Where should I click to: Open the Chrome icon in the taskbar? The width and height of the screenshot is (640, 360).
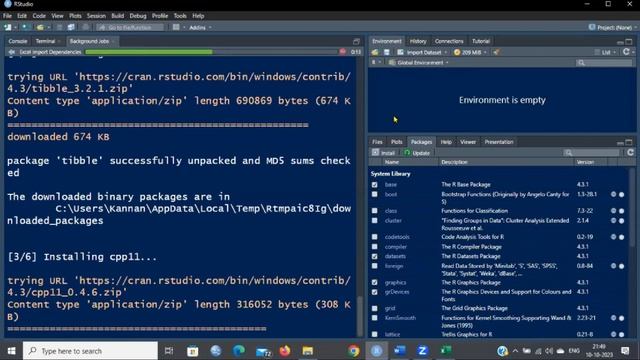pyautogui.click(x=354, y=351)
